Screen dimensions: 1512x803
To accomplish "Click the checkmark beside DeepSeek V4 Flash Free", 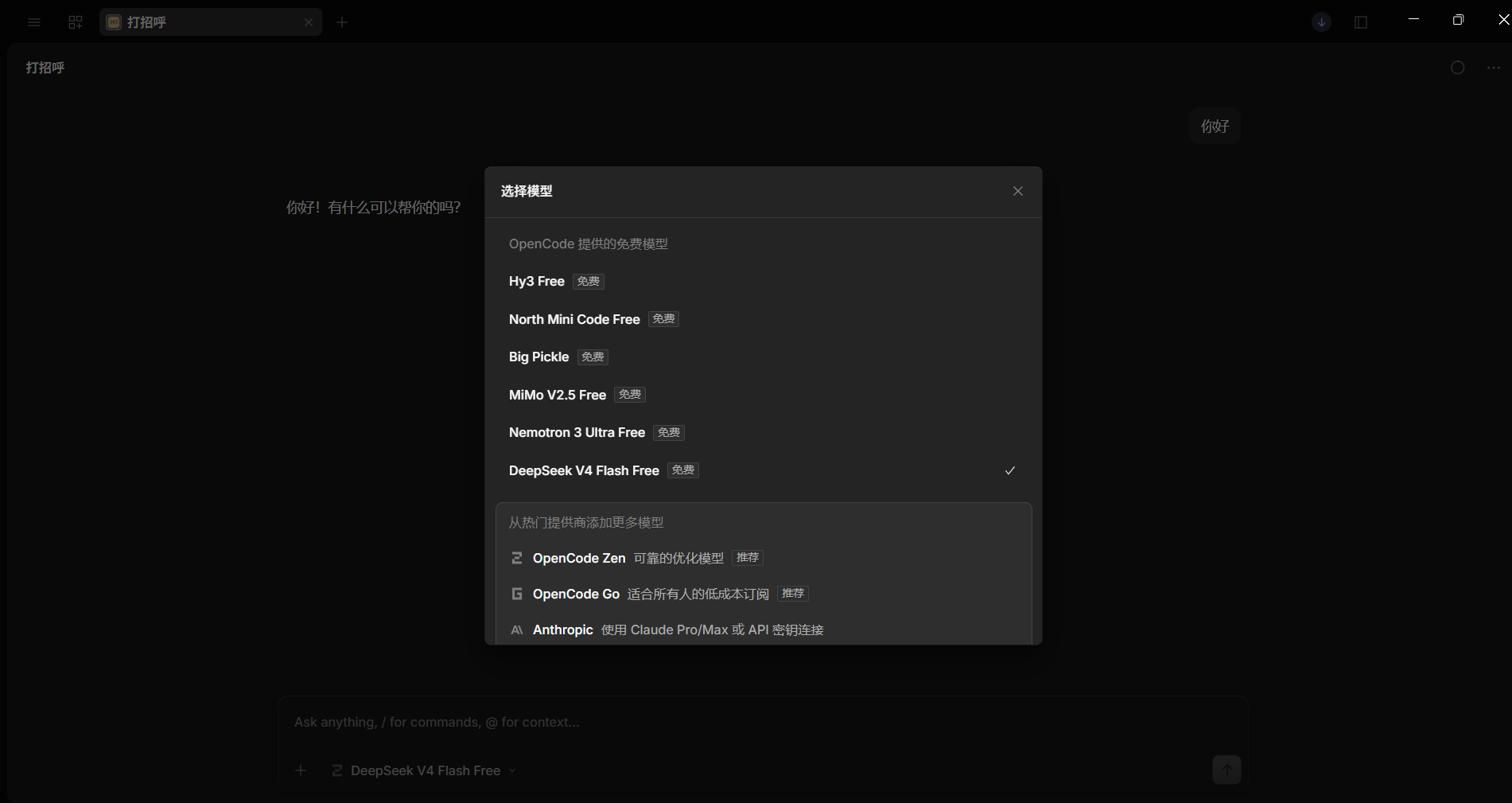I will (1010, 470).
